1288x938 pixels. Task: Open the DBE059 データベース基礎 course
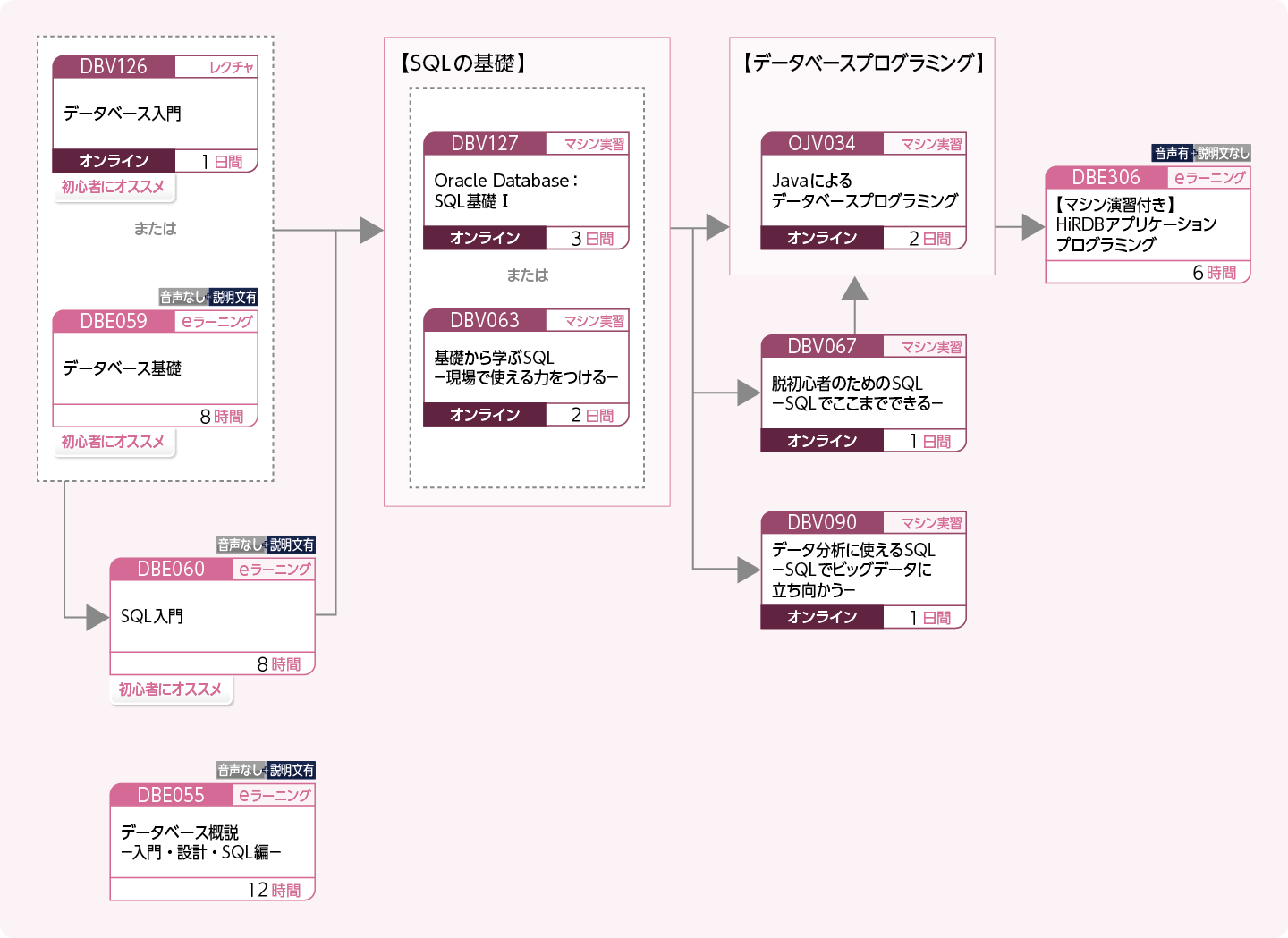[155, 368]
